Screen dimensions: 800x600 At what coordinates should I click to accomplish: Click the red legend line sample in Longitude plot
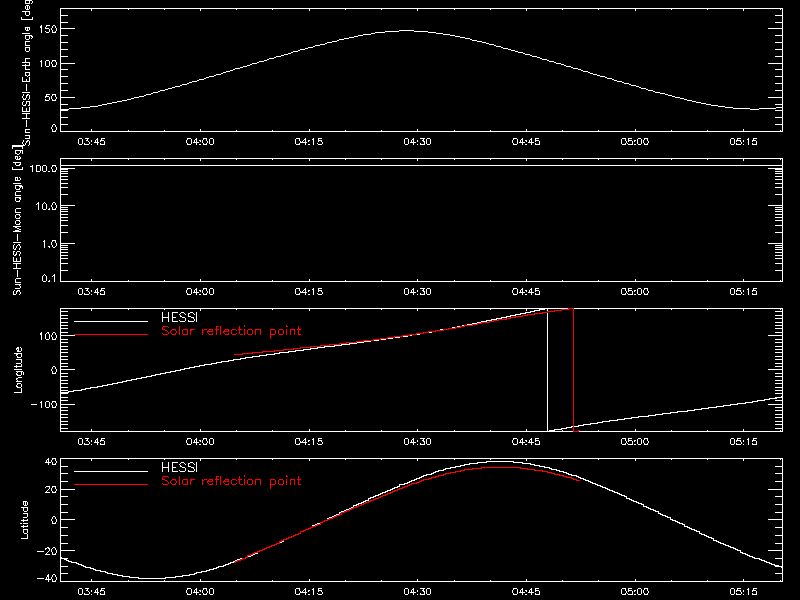[x=111, y=335]
